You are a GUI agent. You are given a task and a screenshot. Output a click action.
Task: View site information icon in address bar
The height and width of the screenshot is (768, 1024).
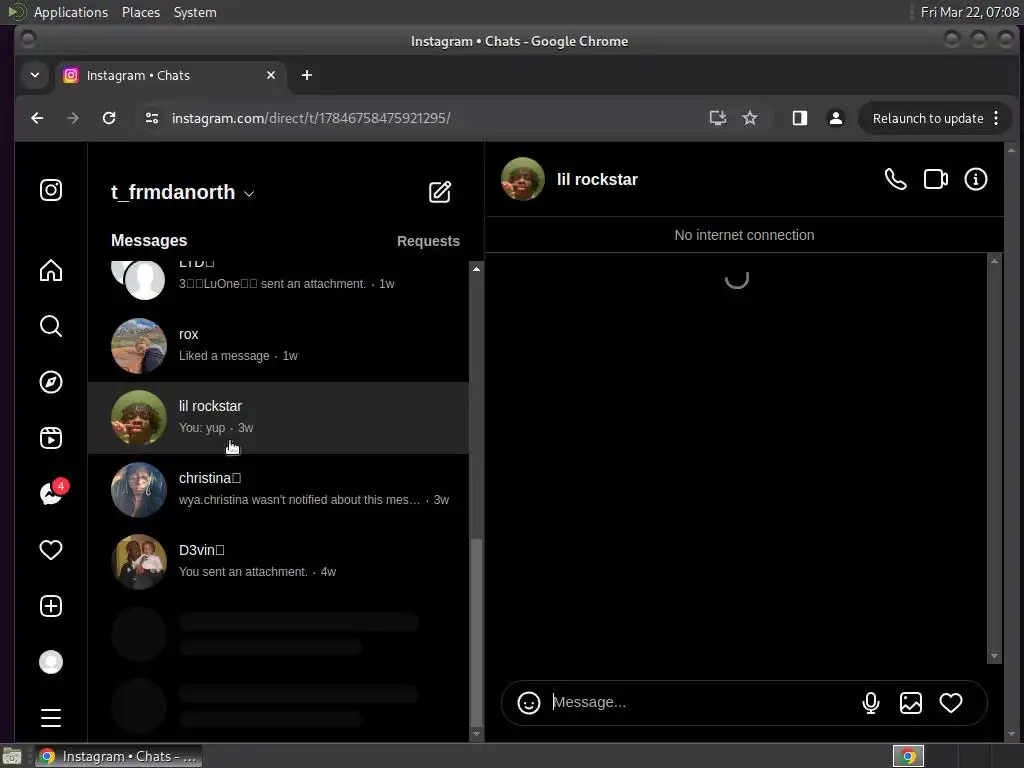point(152,118)
